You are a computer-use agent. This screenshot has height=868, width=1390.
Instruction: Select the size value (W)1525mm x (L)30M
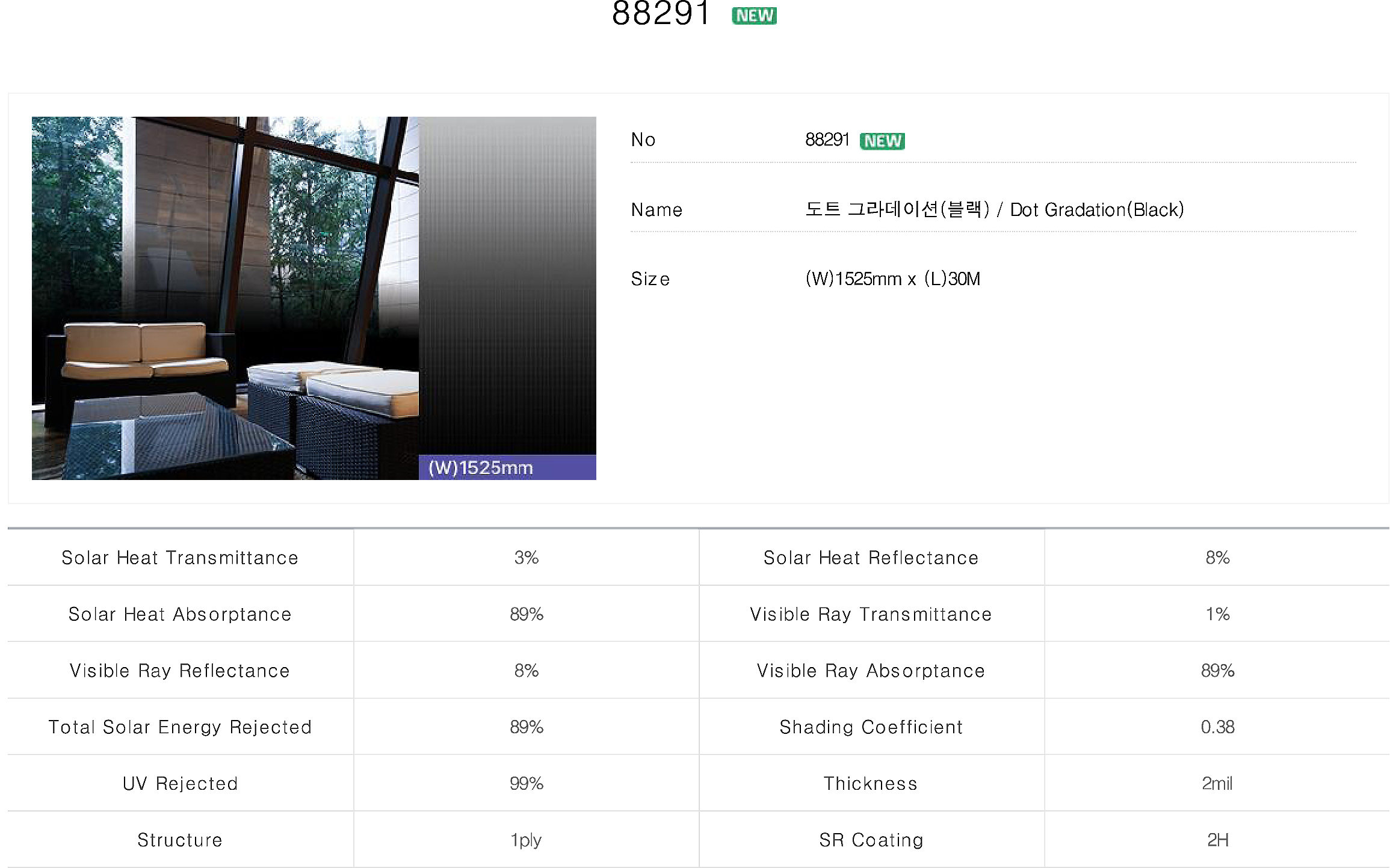tap(892, 279)
